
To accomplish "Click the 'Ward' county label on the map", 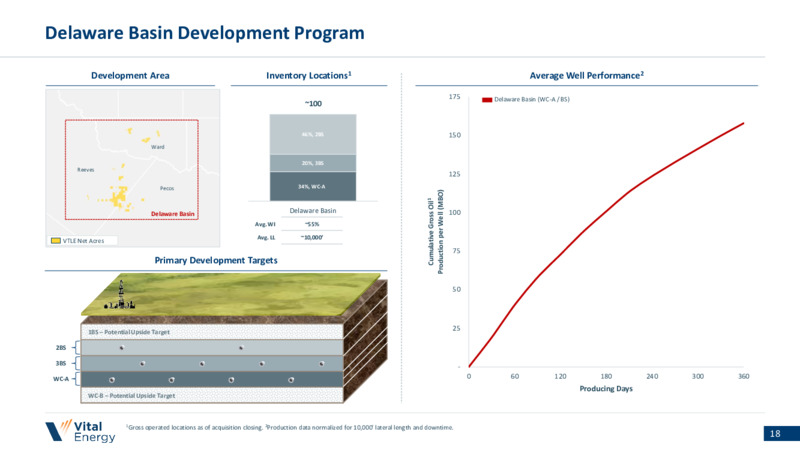I will coord(158,147).
